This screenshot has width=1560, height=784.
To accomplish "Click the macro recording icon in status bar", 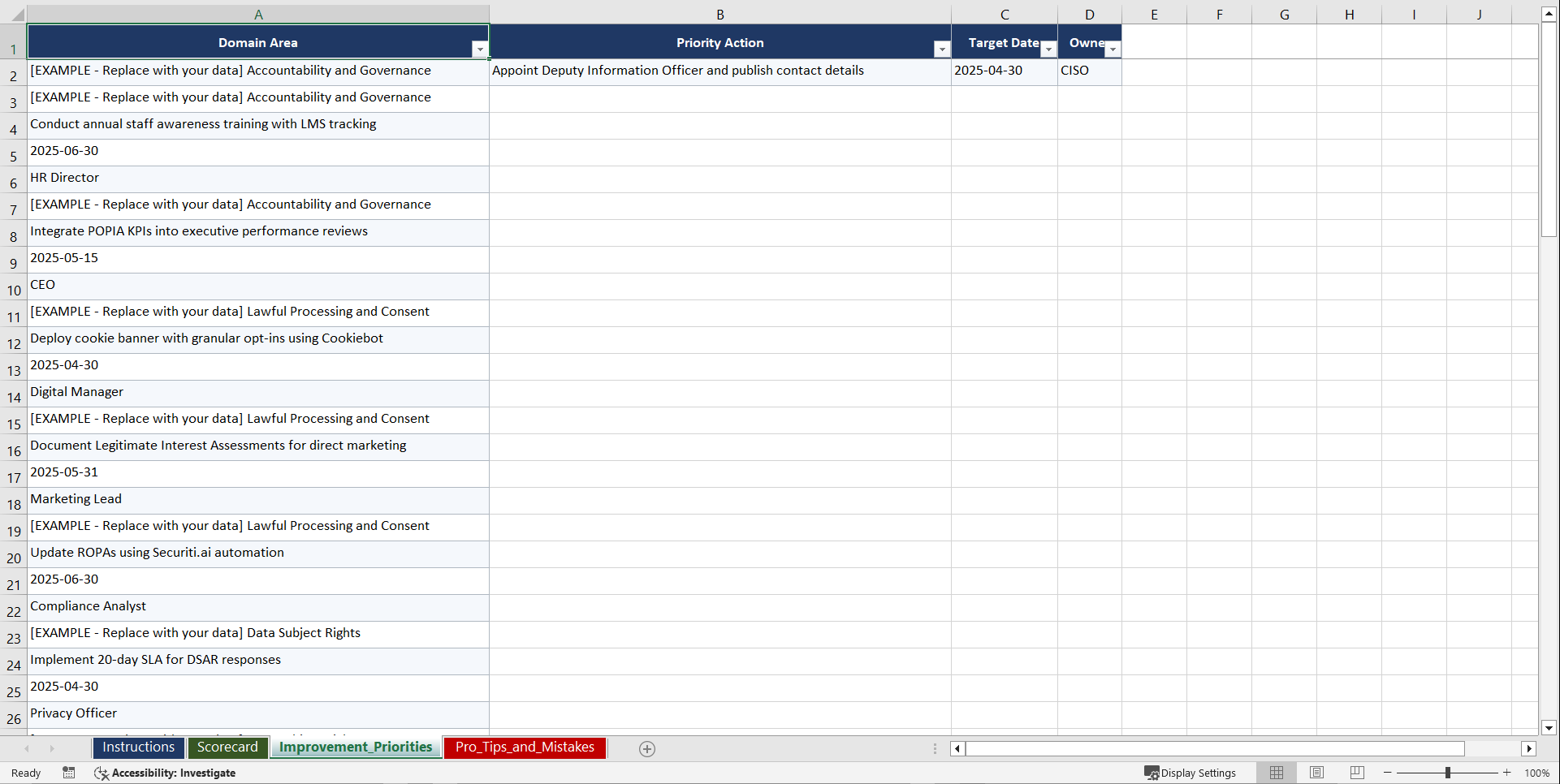I will pos(69,773).
